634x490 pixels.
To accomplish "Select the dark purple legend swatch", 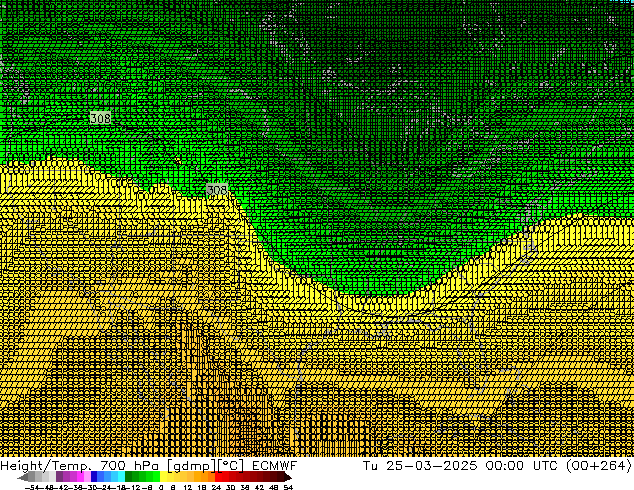I will click(59, 476).
